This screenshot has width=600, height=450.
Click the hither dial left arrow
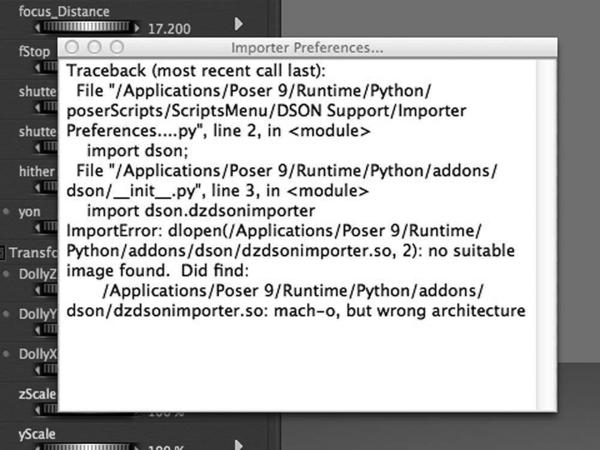click(x=38, y=188)
